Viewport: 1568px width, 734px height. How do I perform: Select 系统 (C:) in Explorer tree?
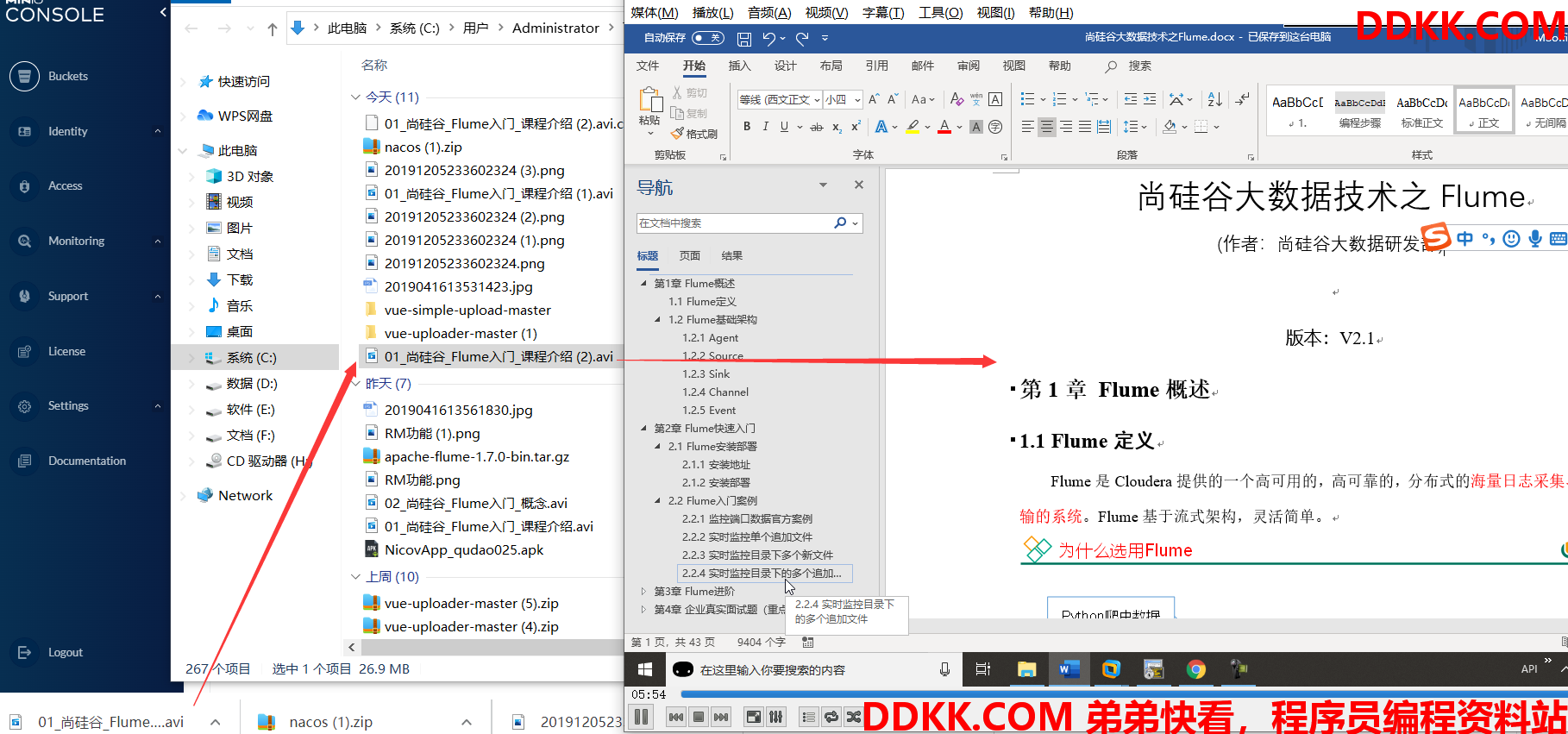[x=251, y=357]
